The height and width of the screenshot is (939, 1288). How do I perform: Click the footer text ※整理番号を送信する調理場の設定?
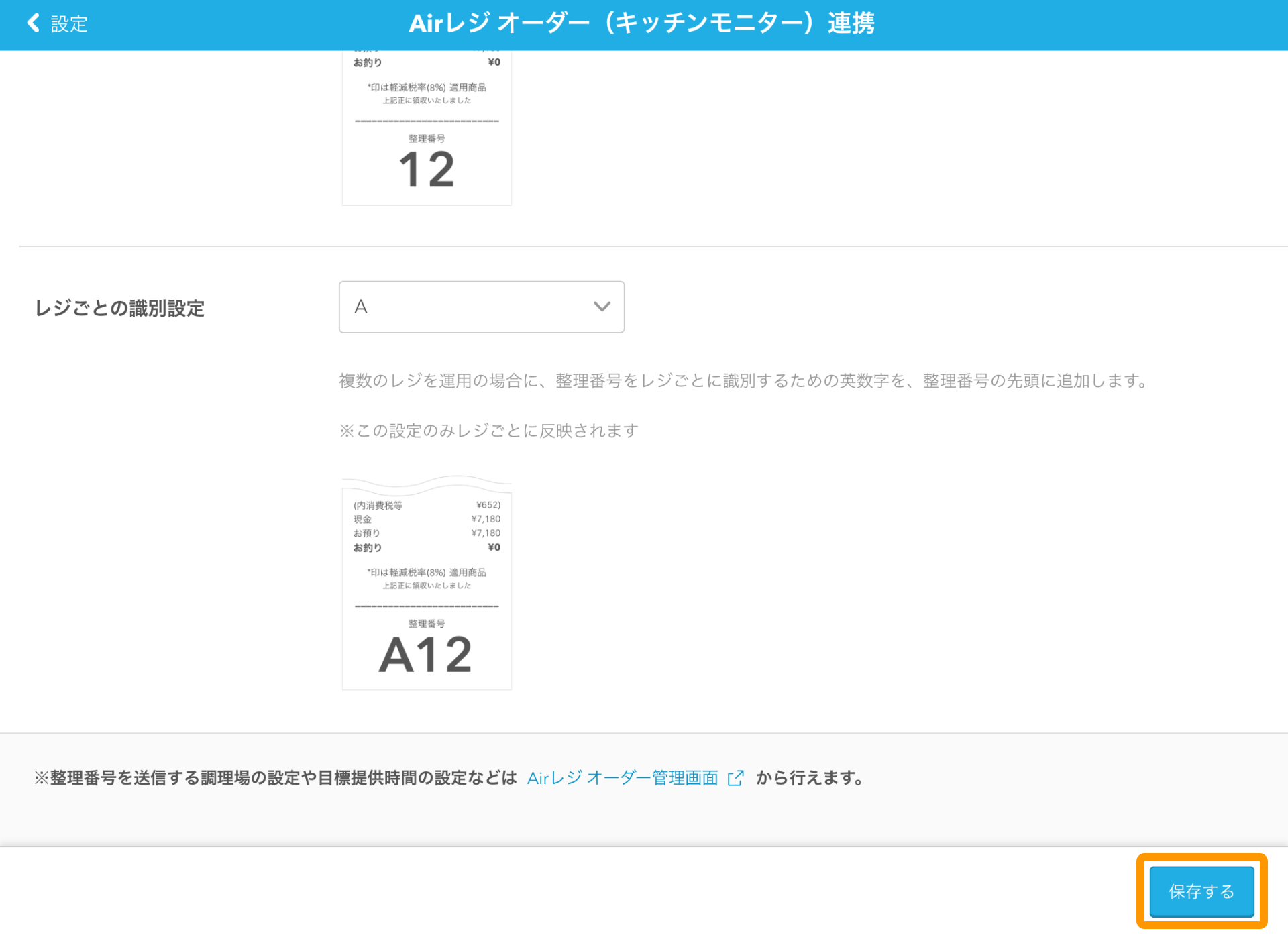[x=275, y=778]
